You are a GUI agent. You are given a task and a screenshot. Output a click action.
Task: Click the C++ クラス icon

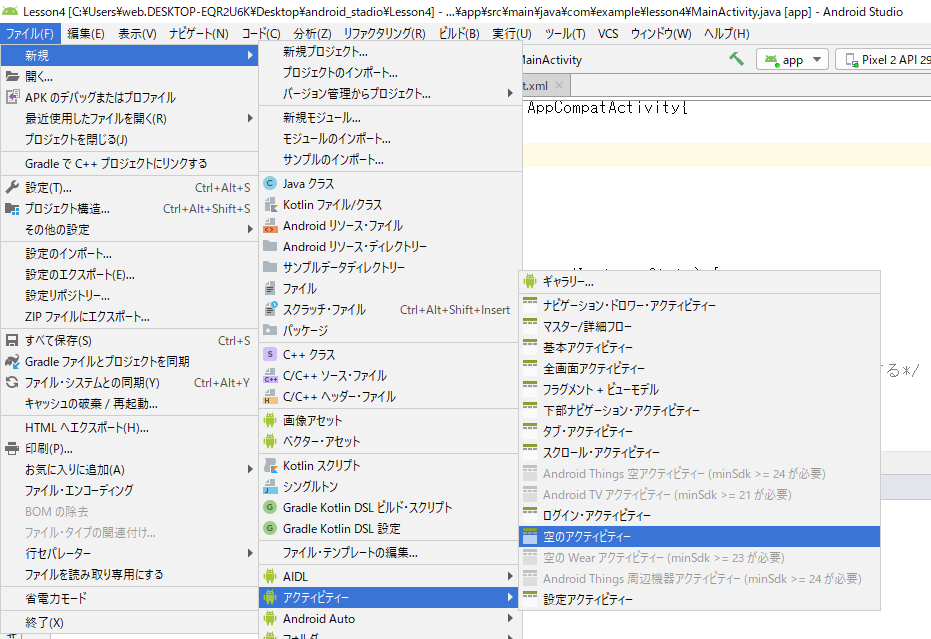click(x=270, y=355)
